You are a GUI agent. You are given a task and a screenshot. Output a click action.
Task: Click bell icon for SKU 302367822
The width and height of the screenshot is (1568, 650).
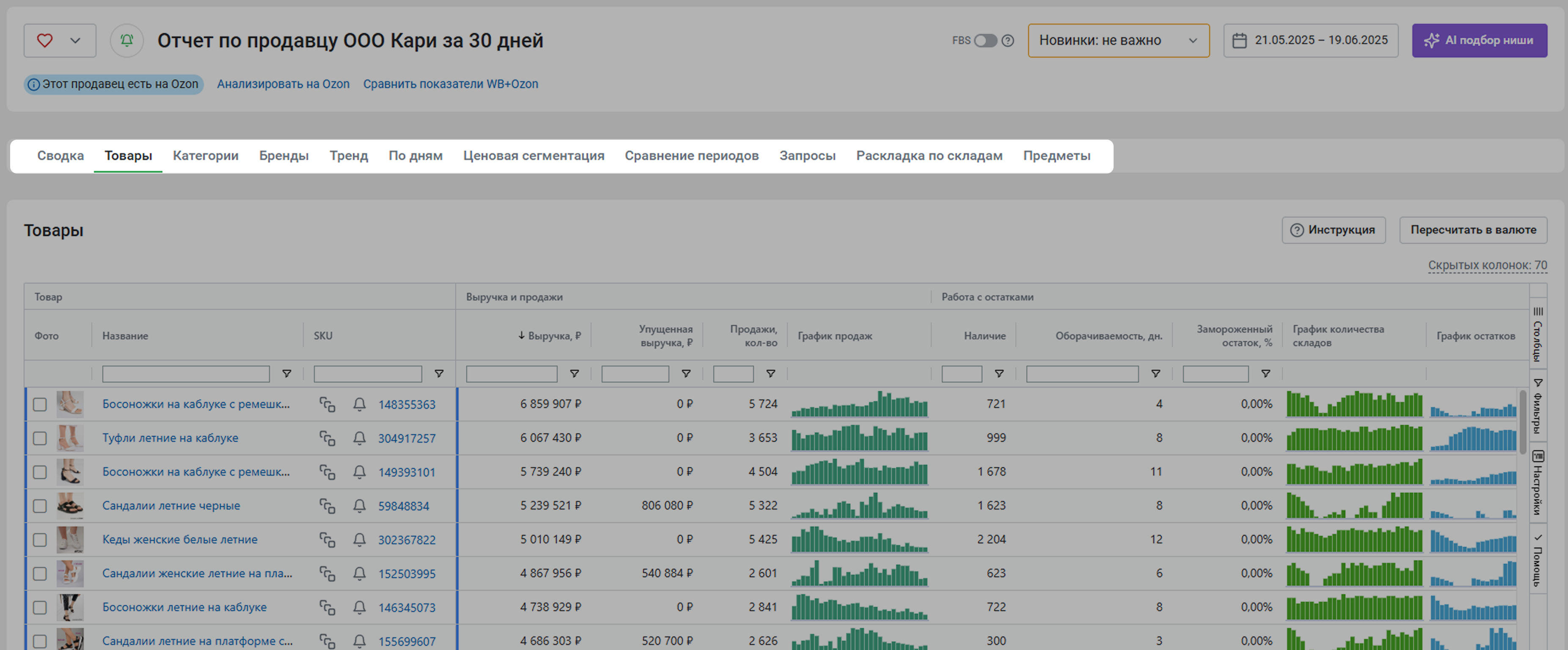click(360, 540)
